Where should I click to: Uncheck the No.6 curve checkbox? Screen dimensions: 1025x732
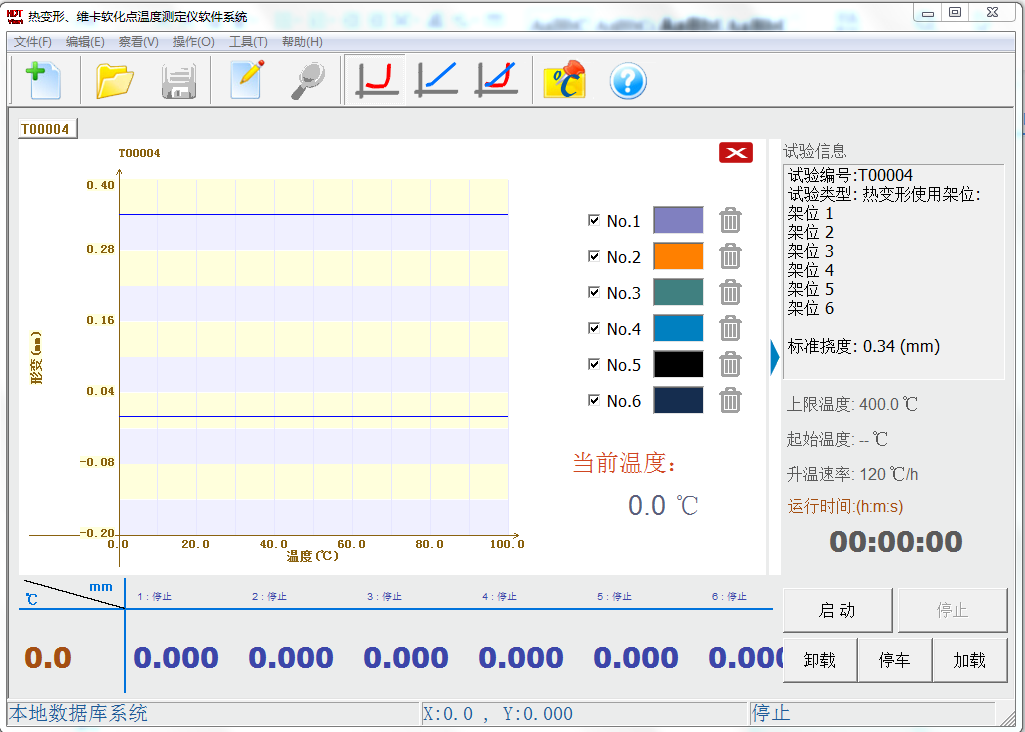594,400
